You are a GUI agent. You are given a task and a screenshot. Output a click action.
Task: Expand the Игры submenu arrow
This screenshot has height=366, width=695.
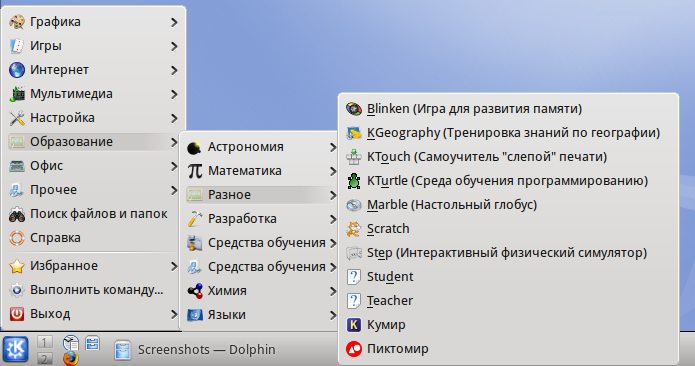(x=174, y=46)
